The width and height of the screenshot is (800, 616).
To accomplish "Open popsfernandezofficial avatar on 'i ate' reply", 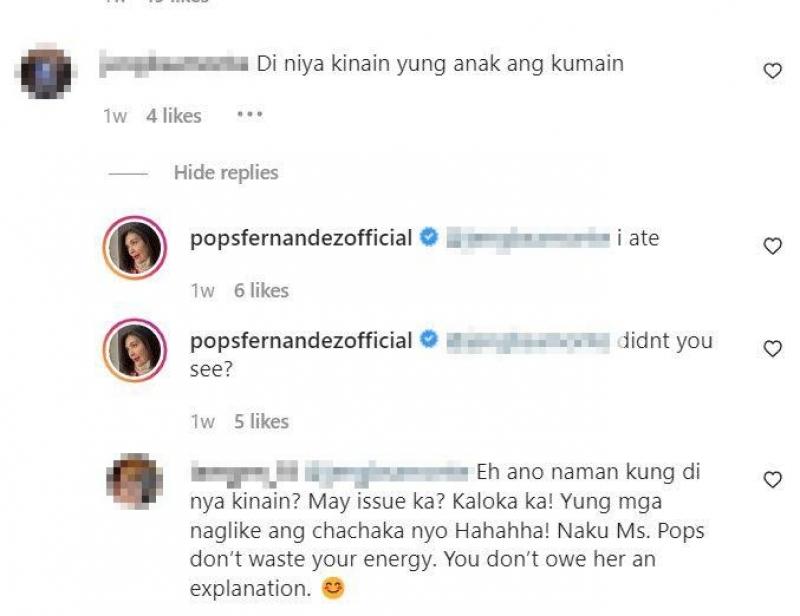I will click(135, 248).
